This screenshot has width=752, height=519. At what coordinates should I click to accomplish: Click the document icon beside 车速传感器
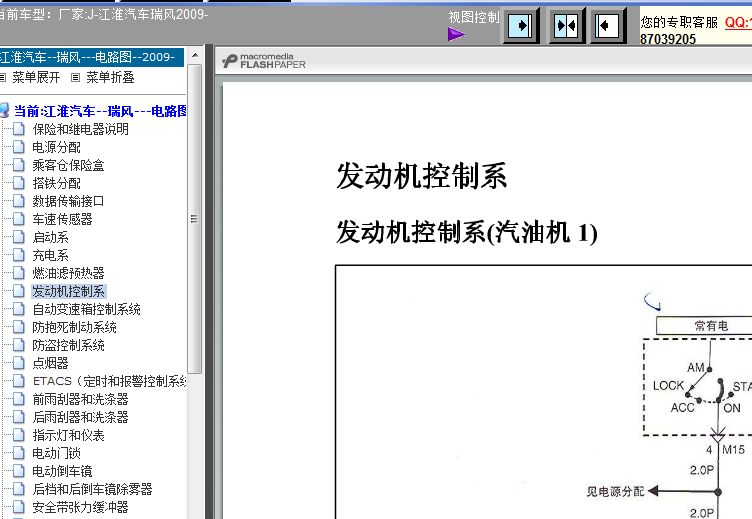(x=19, y=219)
